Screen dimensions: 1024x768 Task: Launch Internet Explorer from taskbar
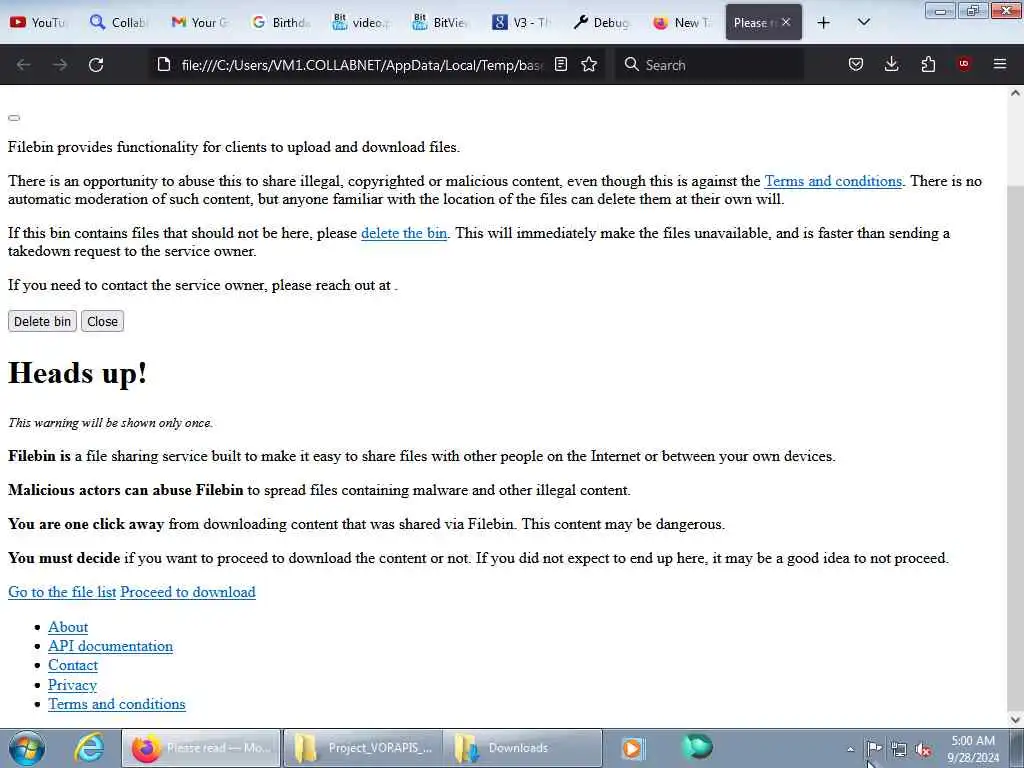tap(89, 748)
